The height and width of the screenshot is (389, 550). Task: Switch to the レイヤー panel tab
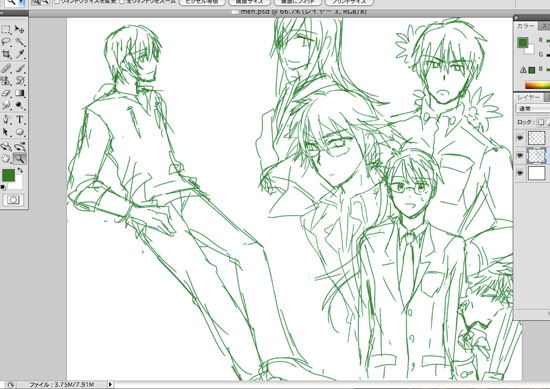pos(528,97)
